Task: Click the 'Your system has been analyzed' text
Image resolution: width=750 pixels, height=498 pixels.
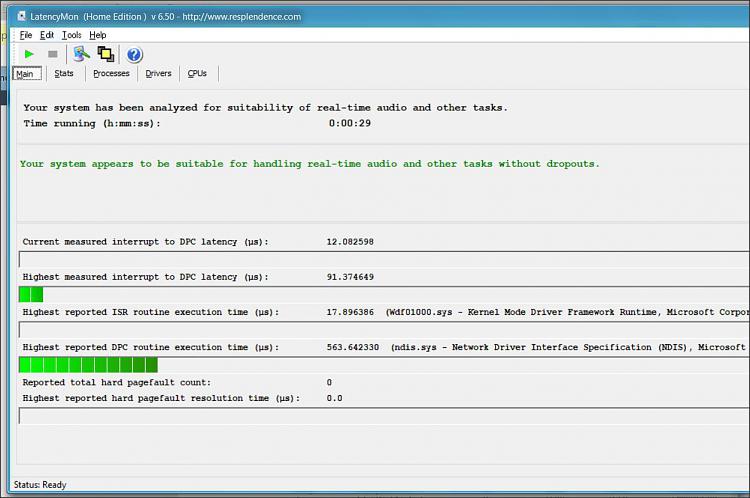Action: click(265, 108)
